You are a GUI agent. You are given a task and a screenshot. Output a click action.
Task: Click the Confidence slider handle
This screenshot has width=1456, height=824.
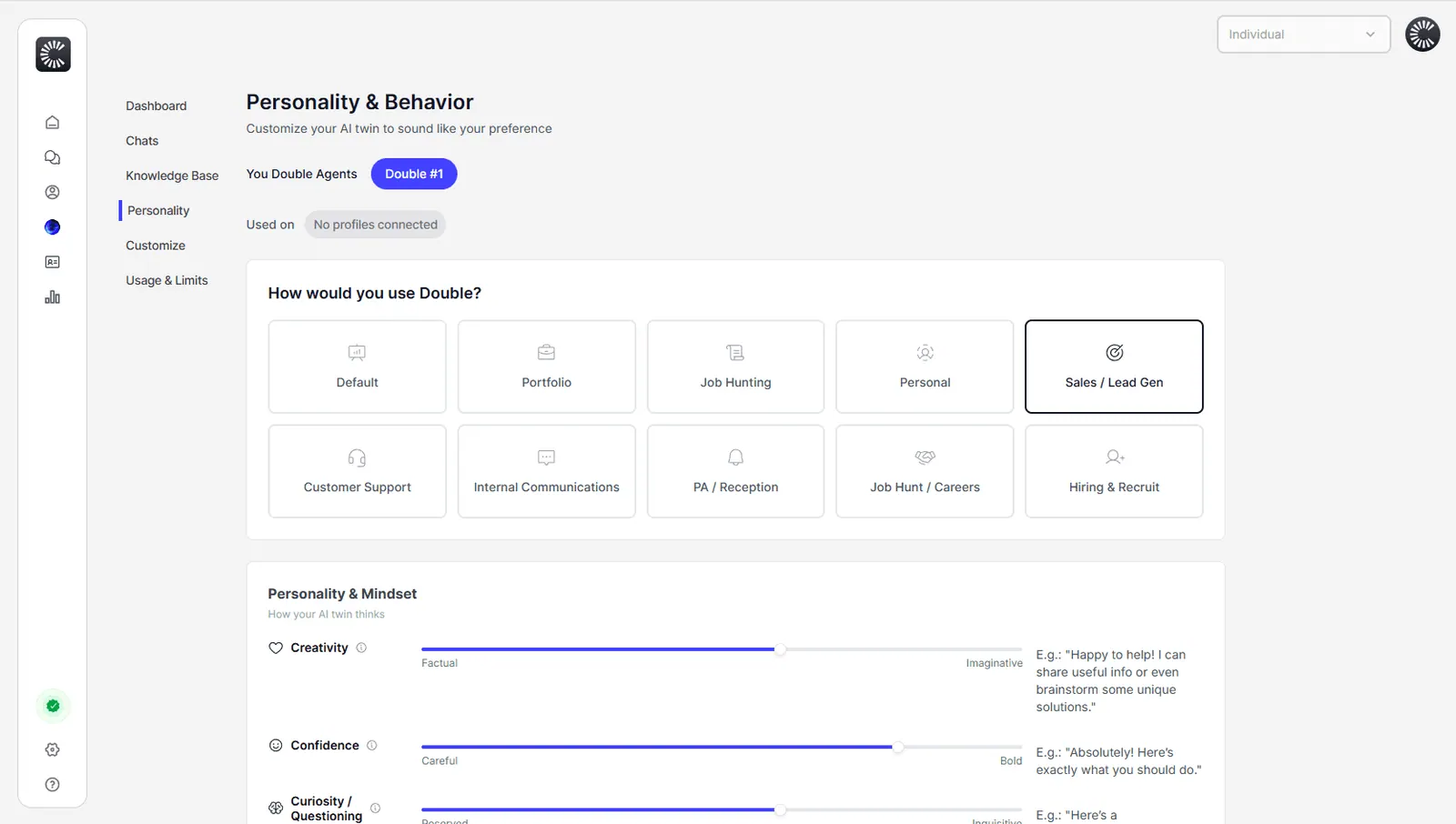(898, 747)
